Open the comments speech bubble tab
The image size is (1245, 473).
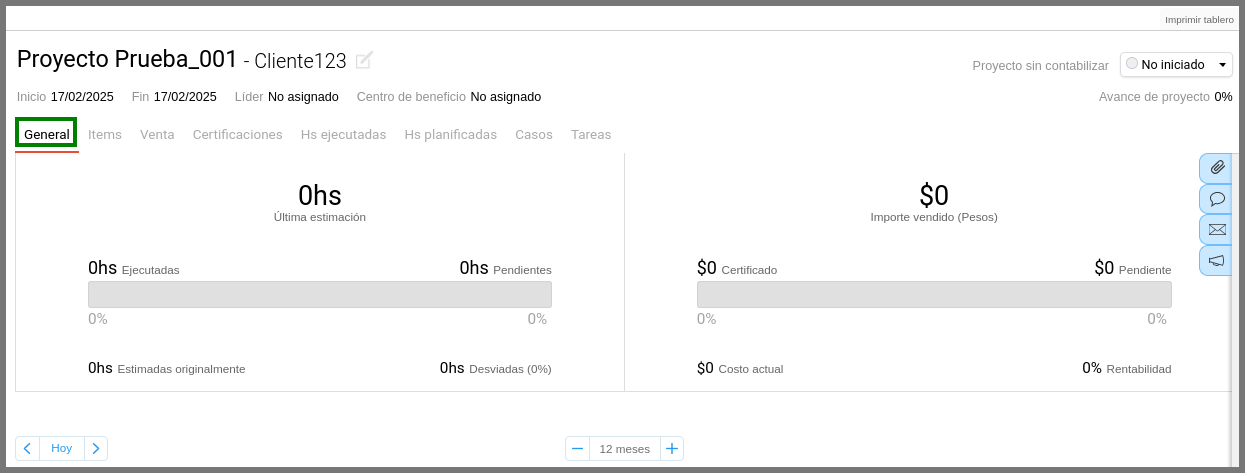pyautogui.click(x=1216, y=199)
